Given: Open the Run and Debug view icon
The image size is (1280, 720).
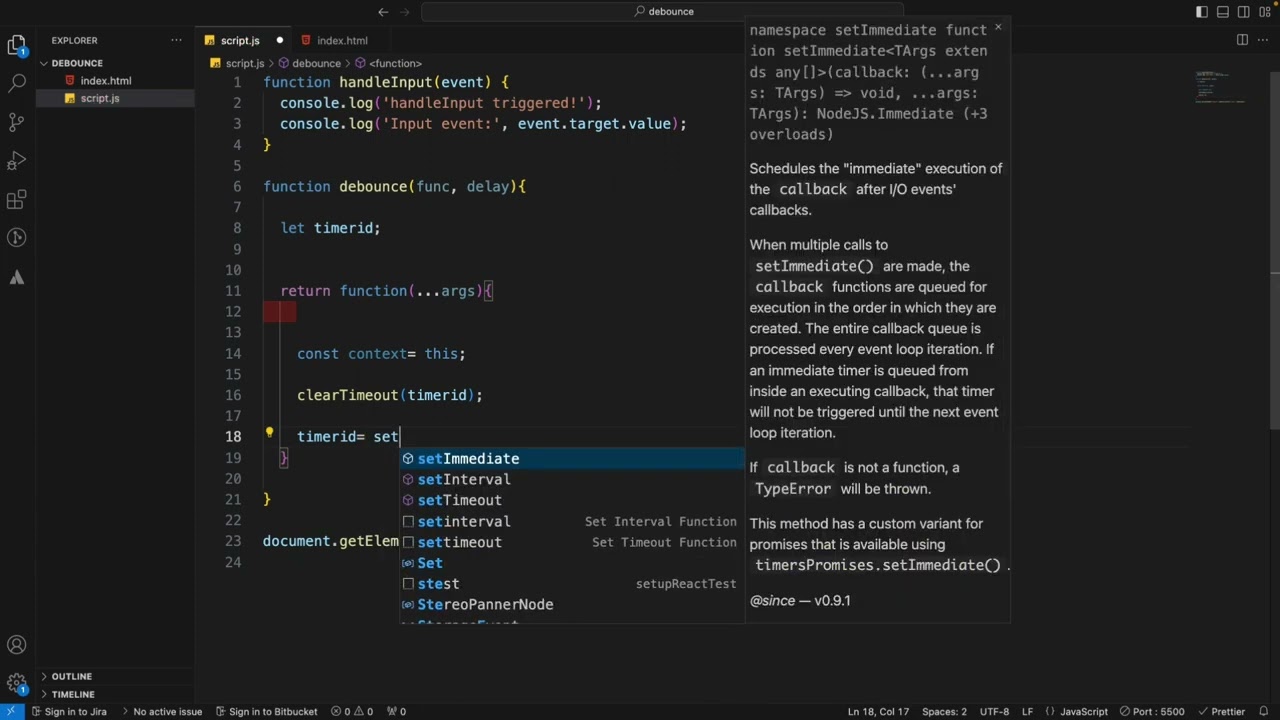Looking at the screenshot, I should 17,161.
